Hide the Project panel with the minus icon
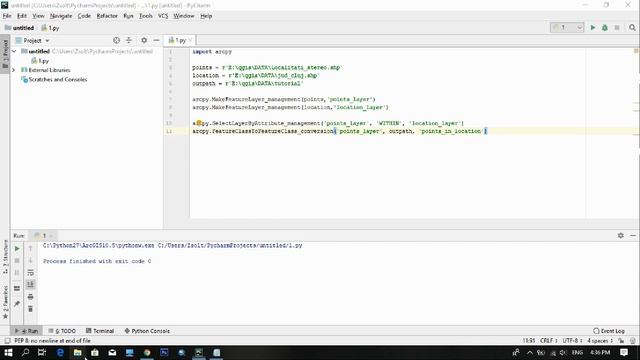The height and width of the screenshot is (360, 640). 156,40
